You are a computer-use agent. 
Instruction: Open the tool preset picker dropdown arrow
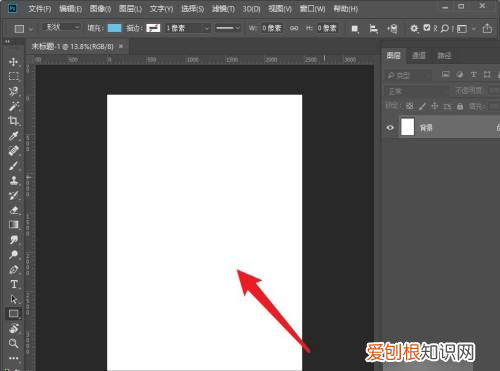tap(31, 29)
